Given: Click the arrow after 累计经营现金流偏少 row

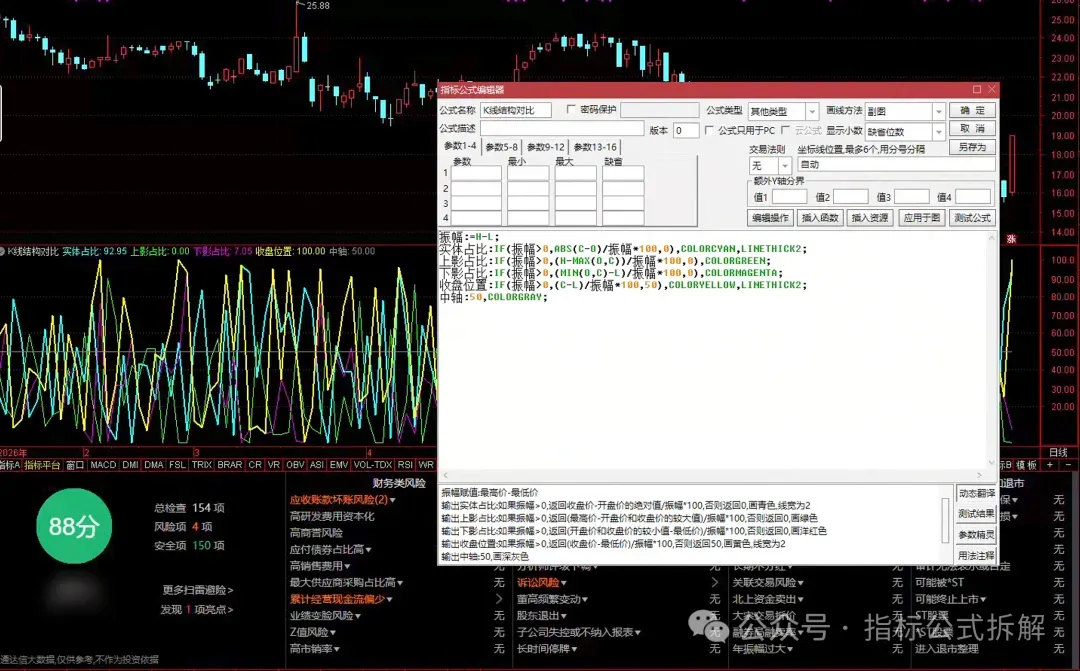Looking at the screenshot, I should [499, 599].
